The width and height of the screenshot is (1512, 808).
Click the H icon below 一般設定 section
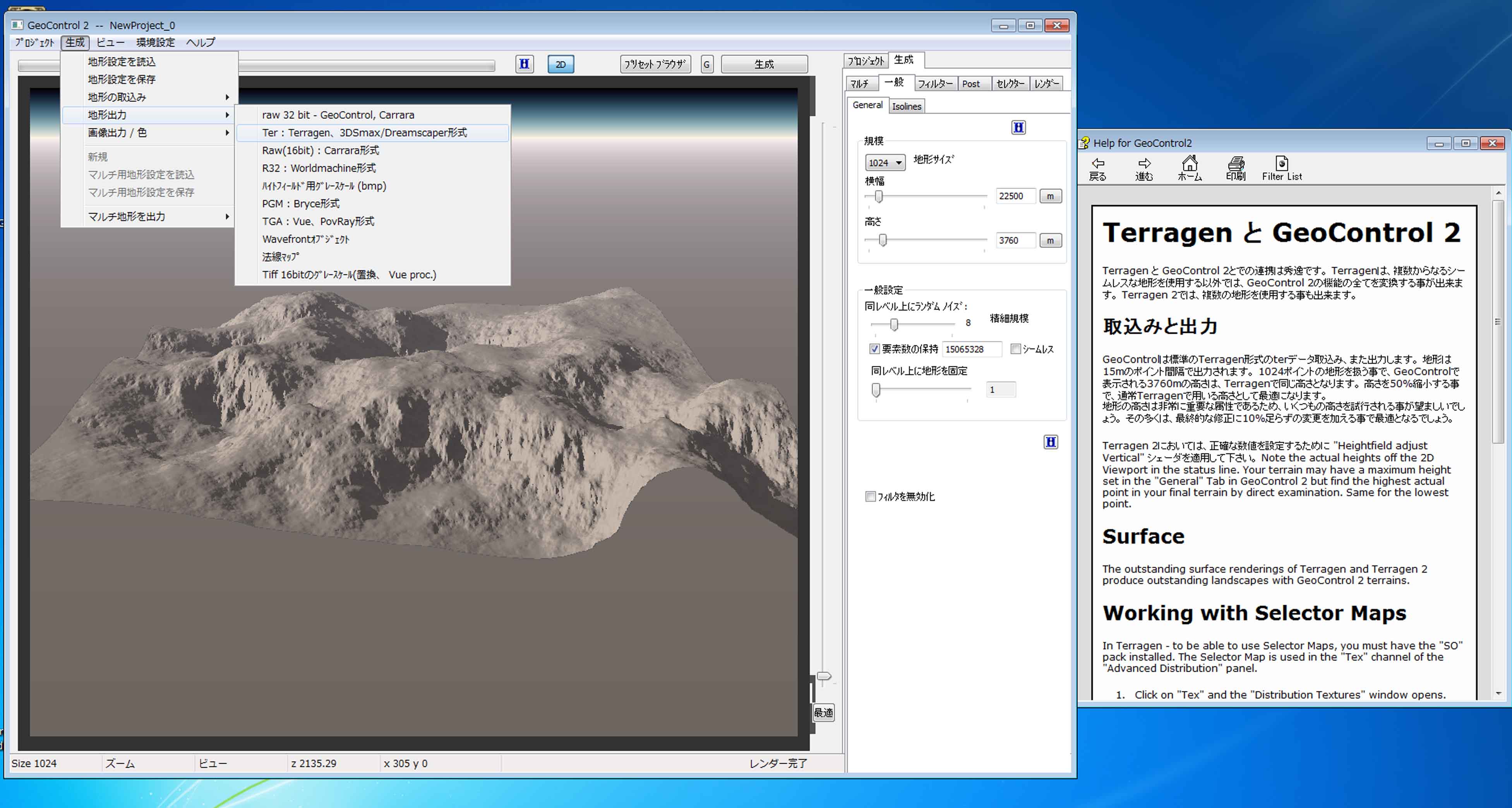click(x=1051, y=442)
